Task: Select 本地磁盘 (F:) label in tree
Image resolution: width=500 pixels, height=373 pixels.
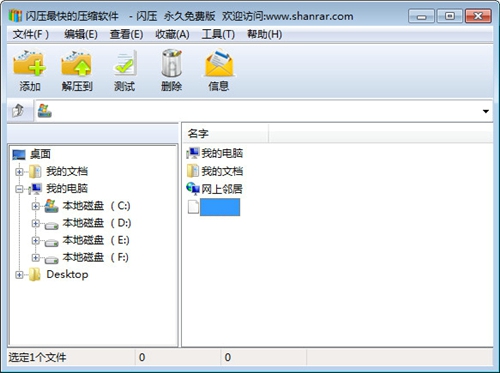Action: pyautogui.click(x=96, y=257)
